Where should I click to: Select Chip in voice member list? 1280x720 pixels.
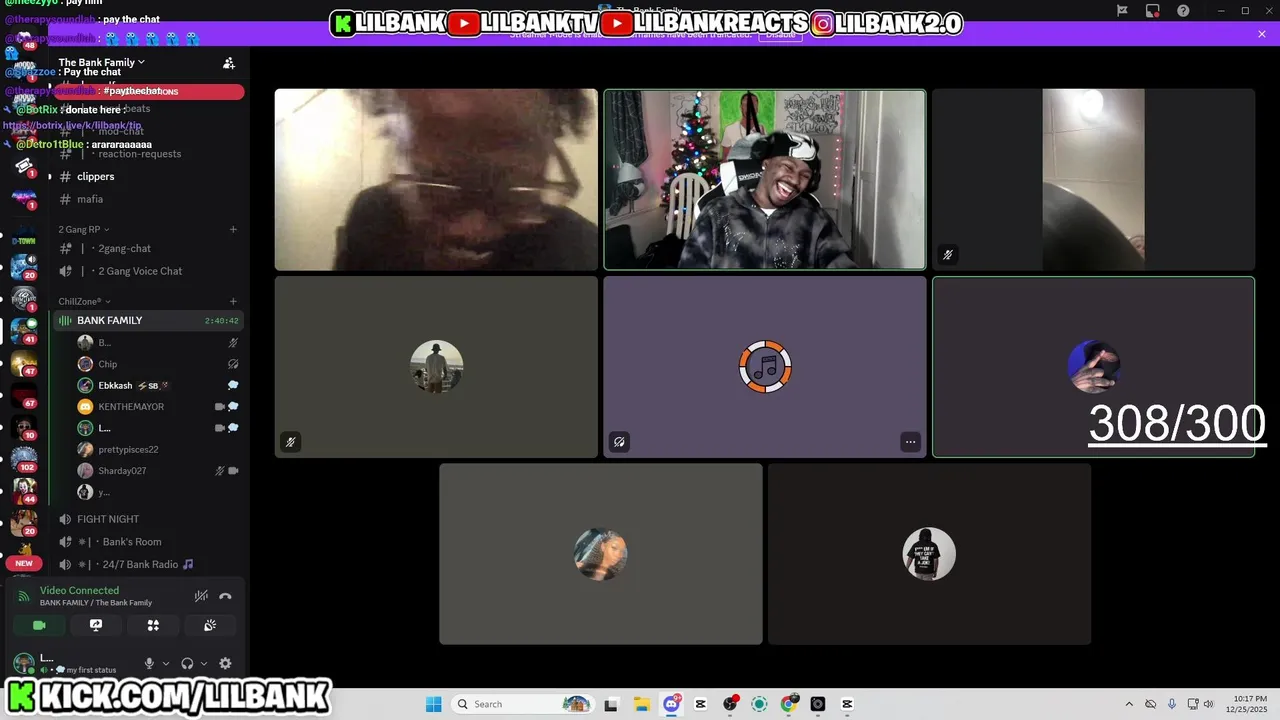pos(158,364)
